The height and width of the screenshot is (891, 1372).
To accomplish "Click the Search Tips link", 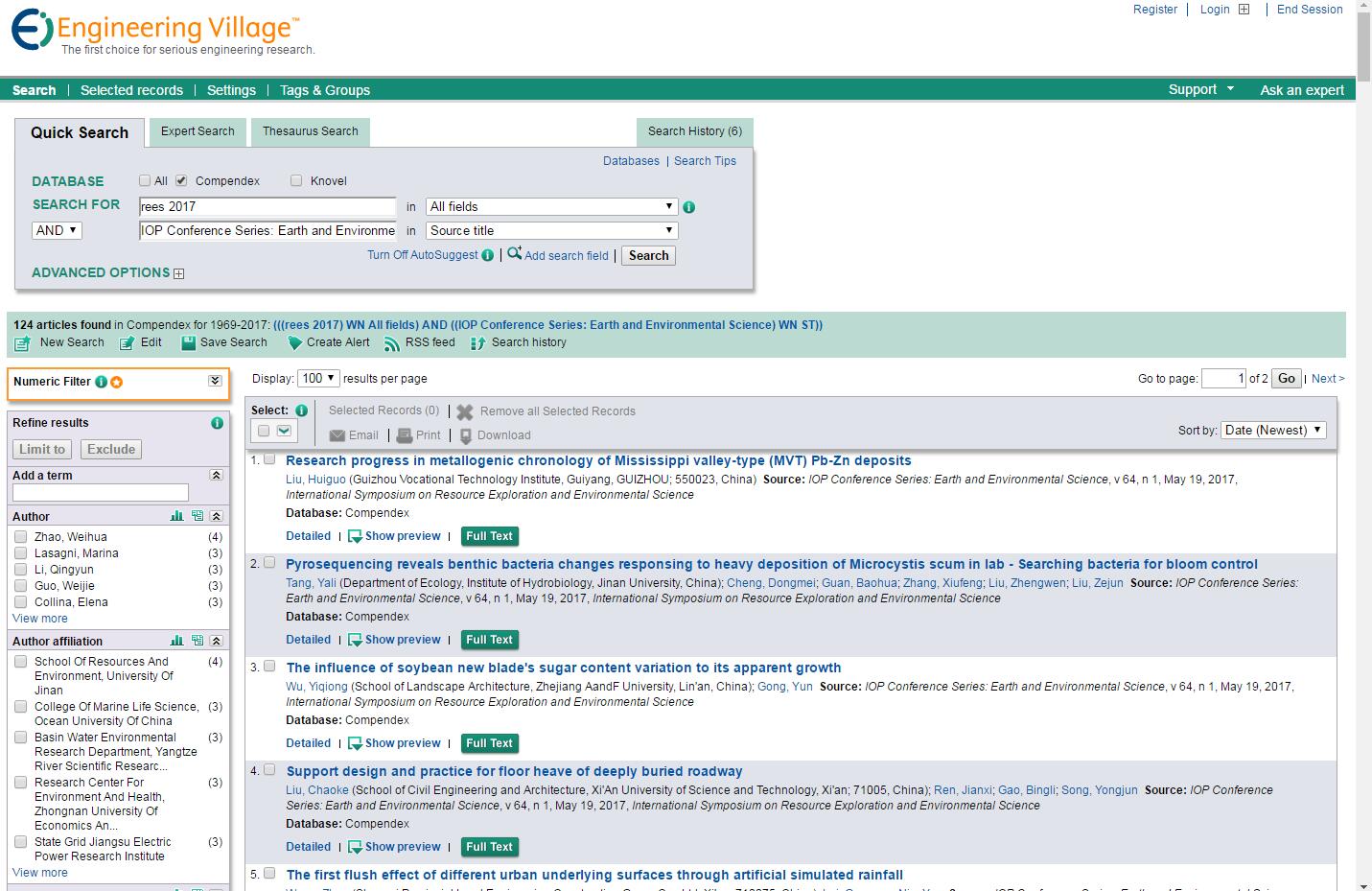I will (705, 161).
